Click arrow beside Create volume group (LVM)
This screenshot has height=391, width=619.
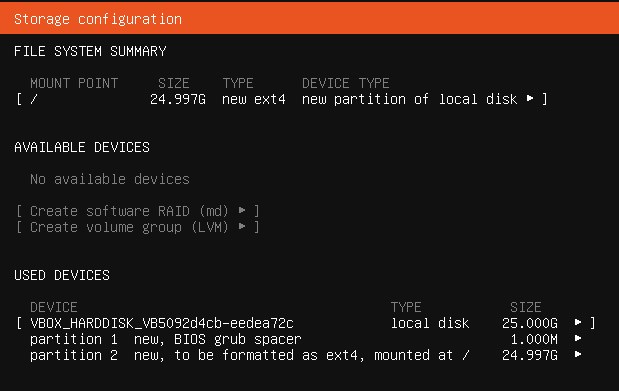point(242,226)
